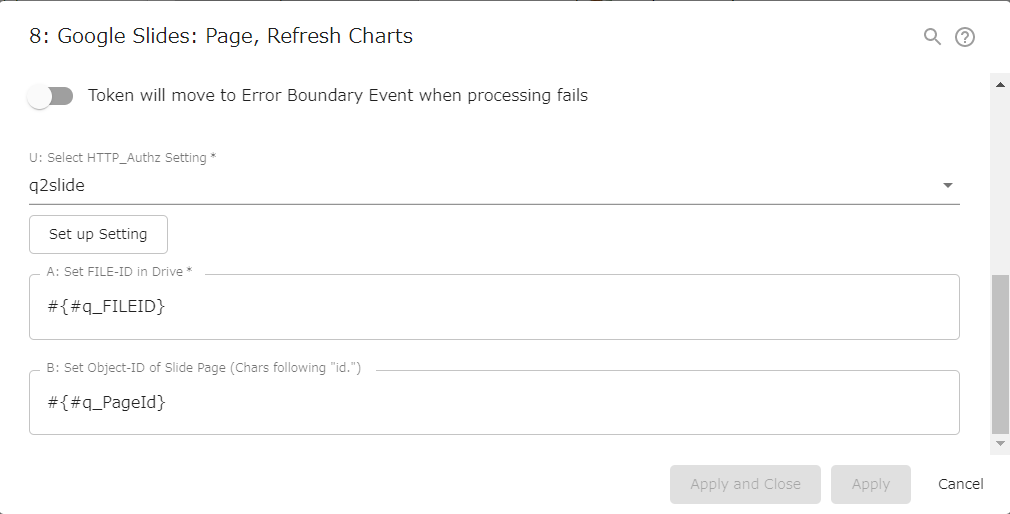Image resolution: width=1010 pixels, height=514 pixels.
Task: Click the 'Google Slides: Page, Refresh Charts' title
Action: click(221, 37)
